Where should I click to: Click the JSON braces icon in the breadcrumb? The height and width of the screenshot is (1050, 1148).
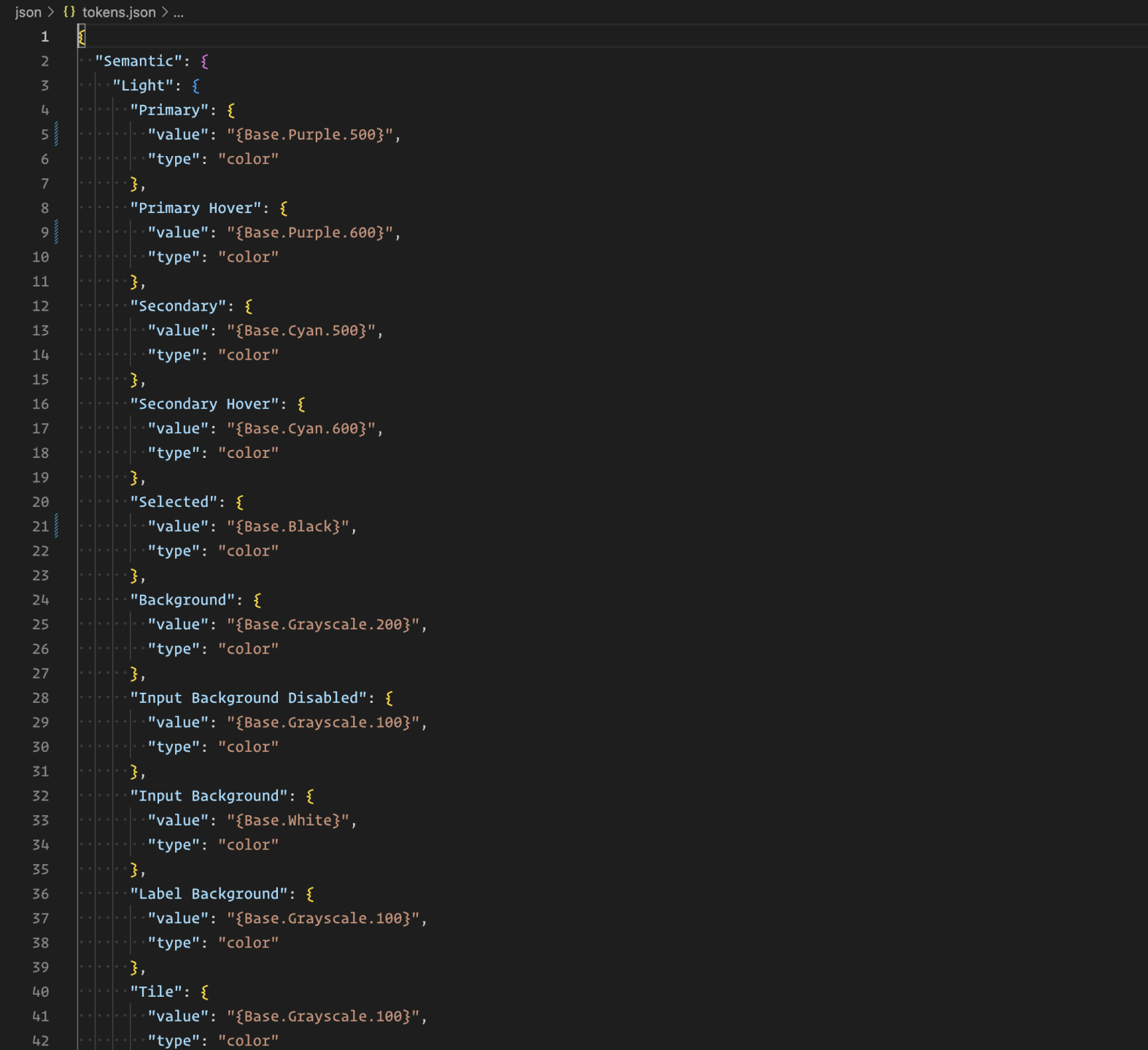(69, 12)
